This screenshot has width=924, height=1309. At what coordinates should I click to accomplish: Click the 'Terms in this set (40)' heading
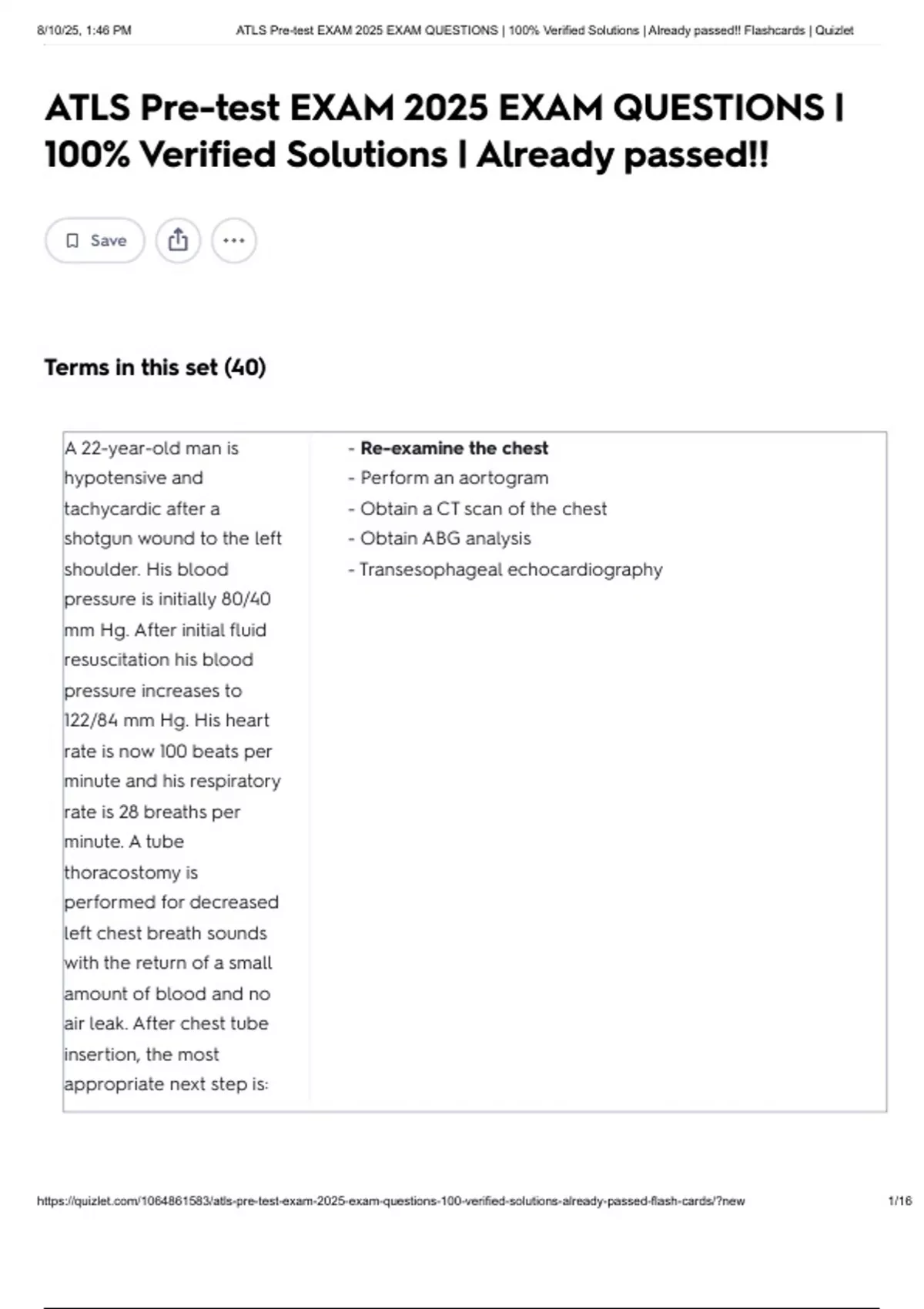[155, 367]
